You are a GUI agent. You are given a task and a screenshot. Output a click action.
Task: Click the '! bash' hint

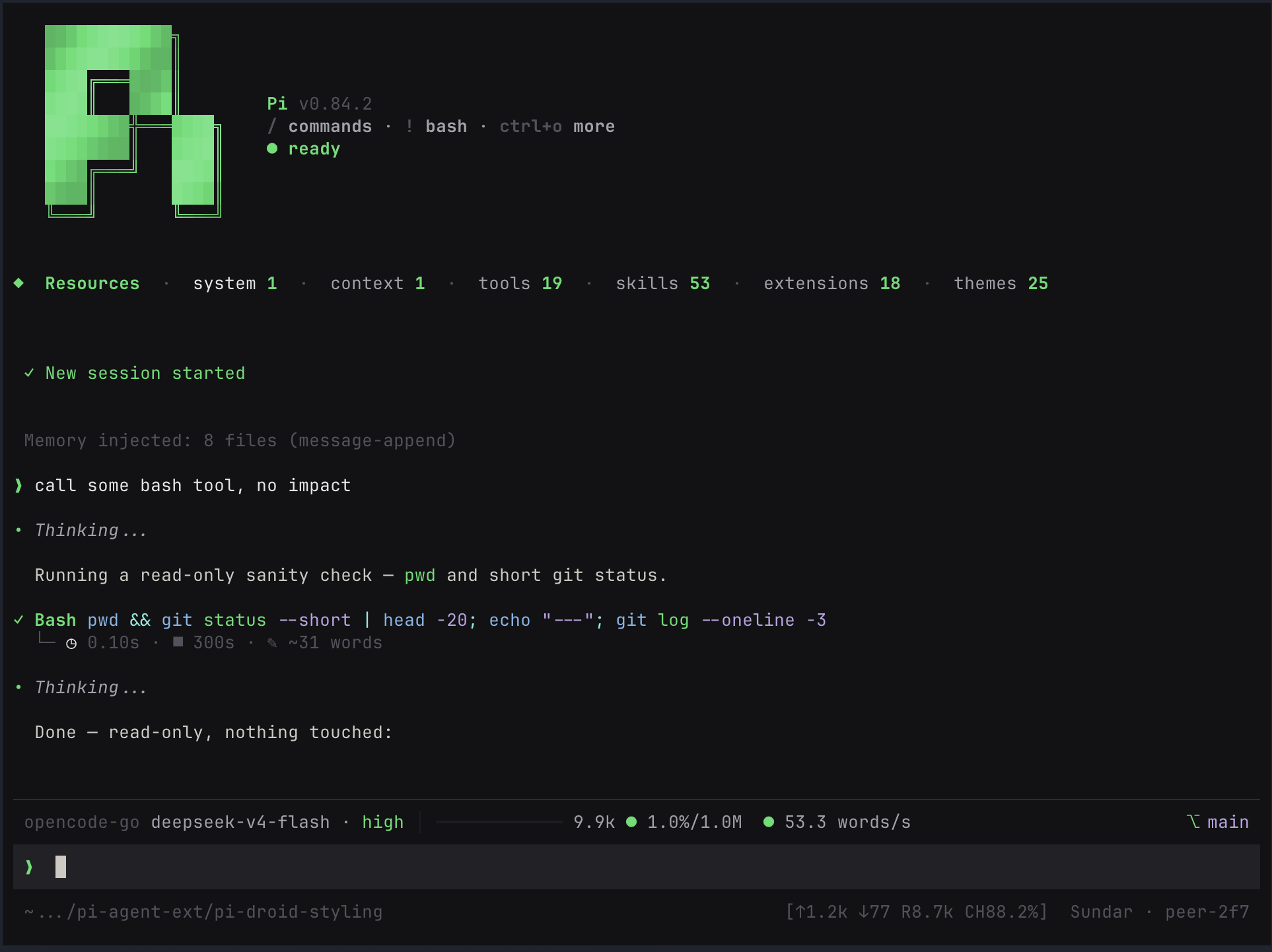click(436, 127)
